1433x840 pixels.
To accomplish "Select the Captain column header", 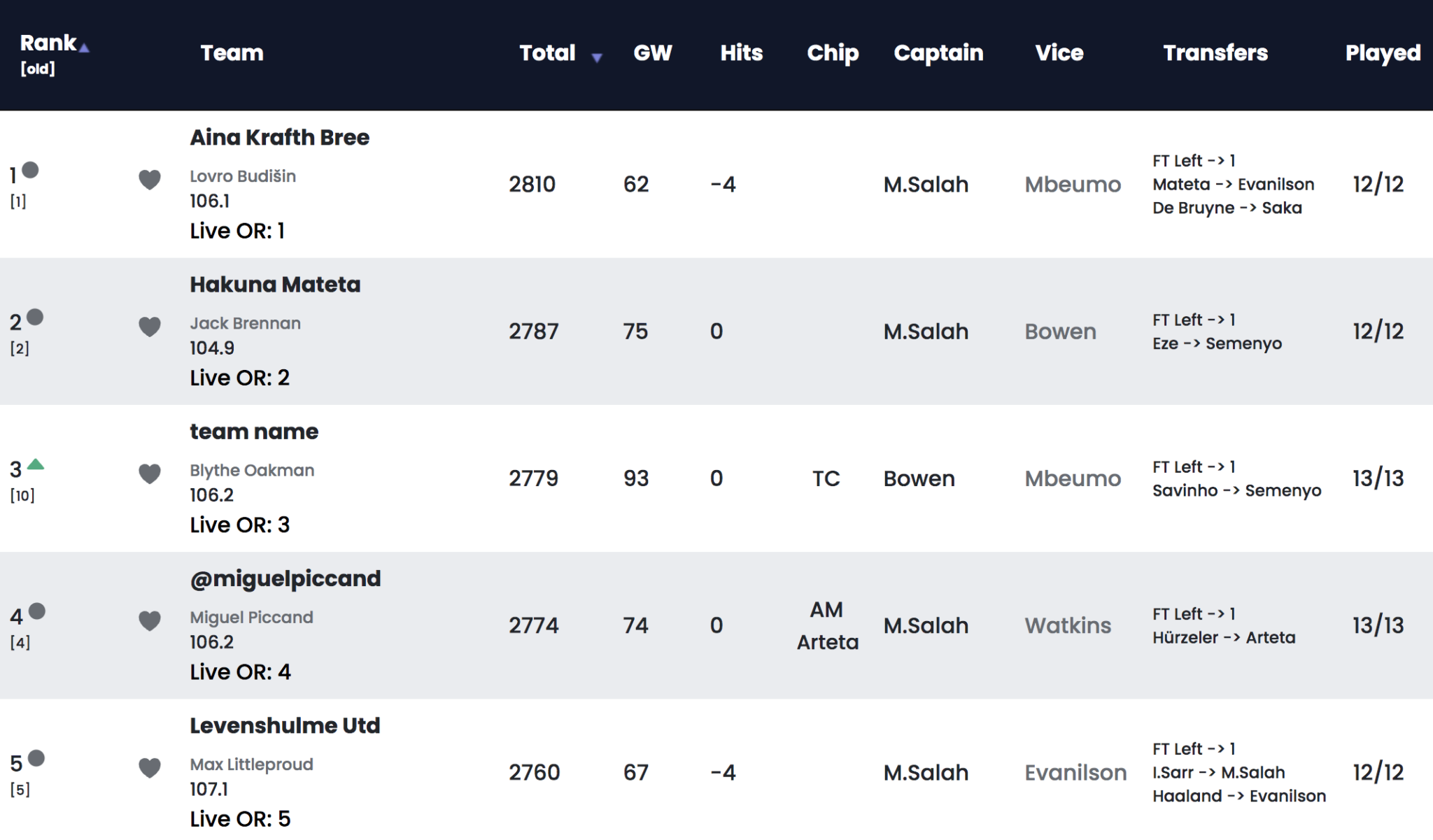I will [x=938, y=52].
